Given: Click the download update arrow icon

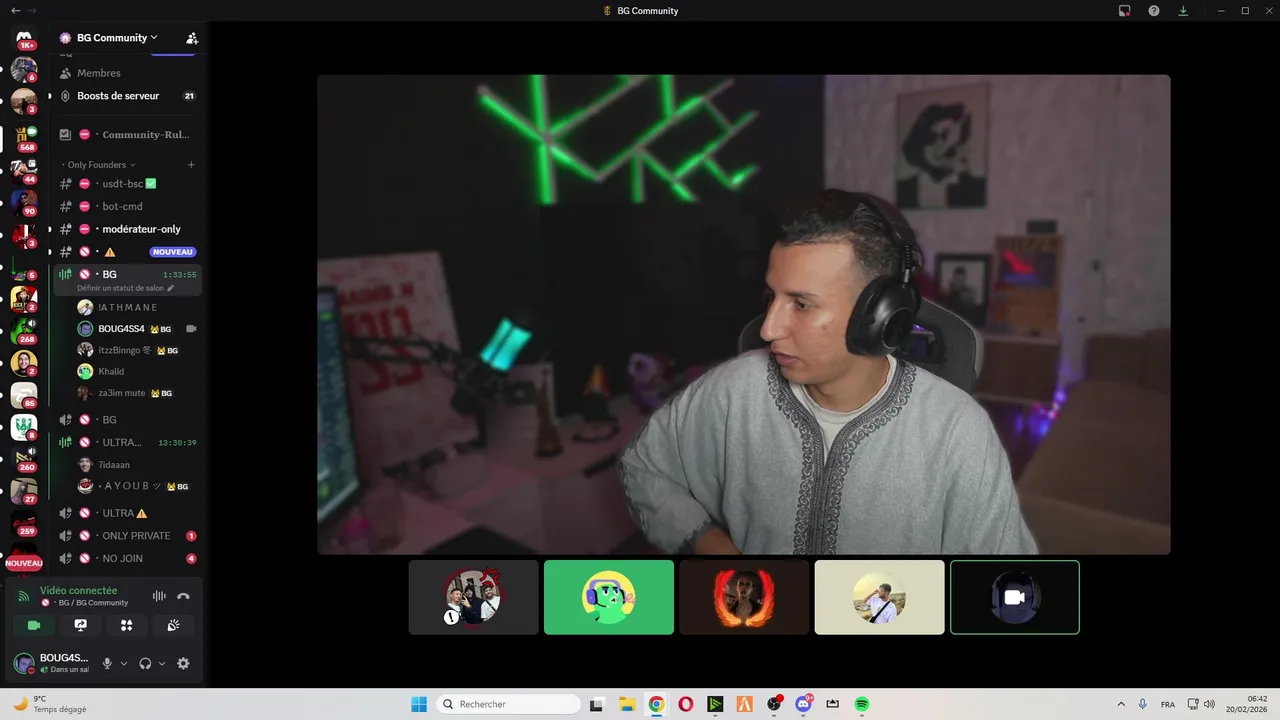Looking at the screenshot, I should (x=1183, y=11).
